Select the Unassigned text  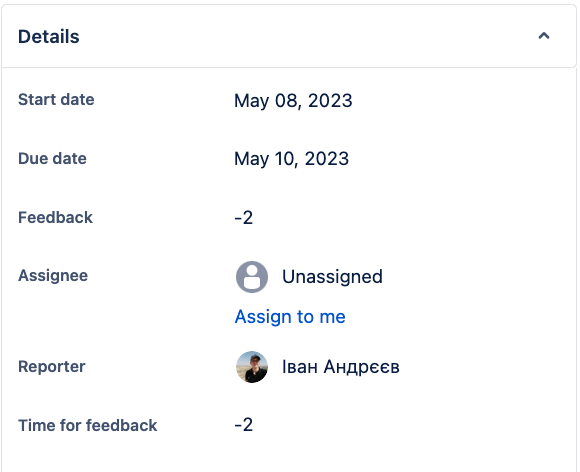(x=332, y=277)
